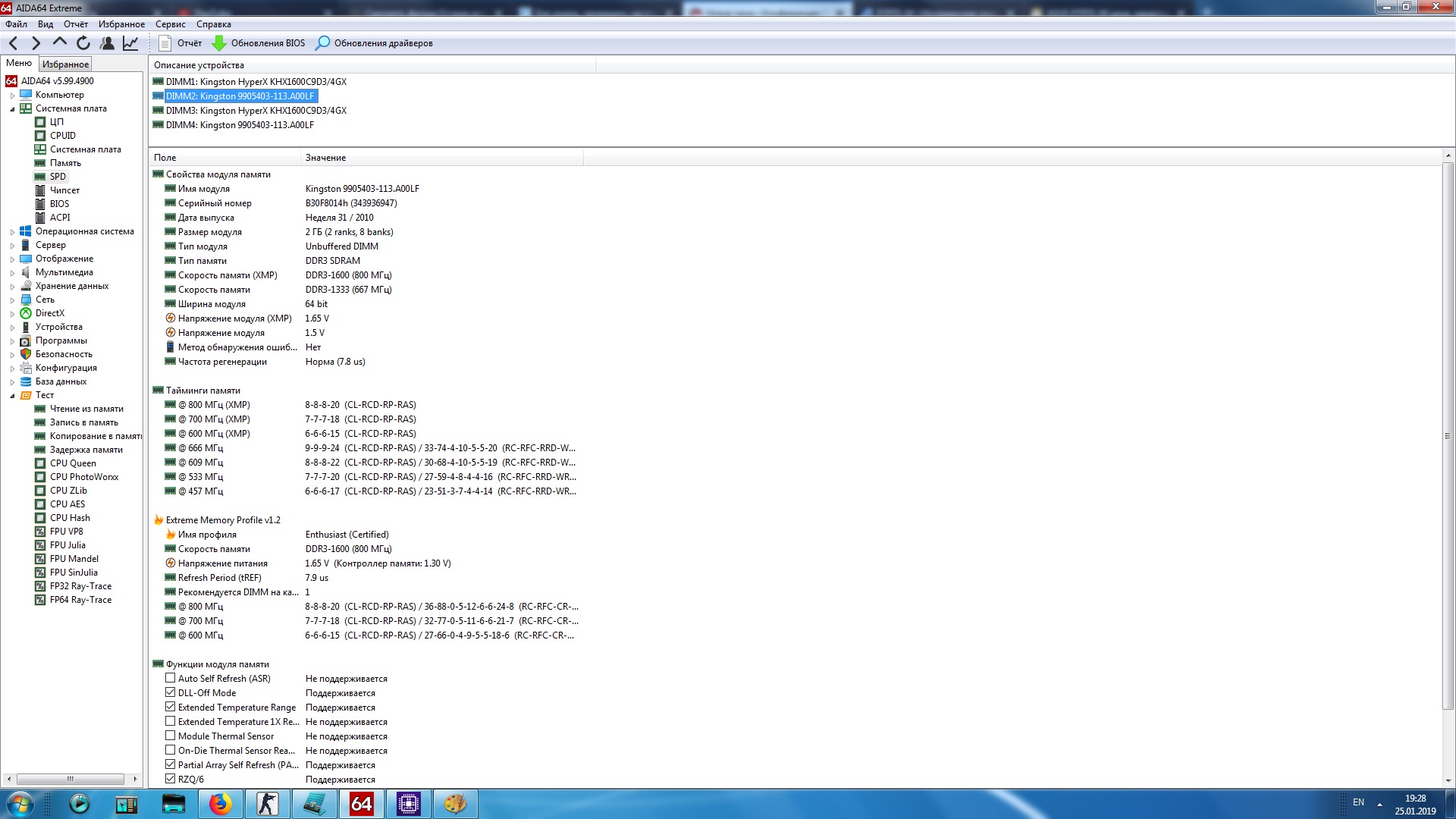The image size is (1456, 819).
Task: Click the user profile toolbar icon
Action: [107, 43]
